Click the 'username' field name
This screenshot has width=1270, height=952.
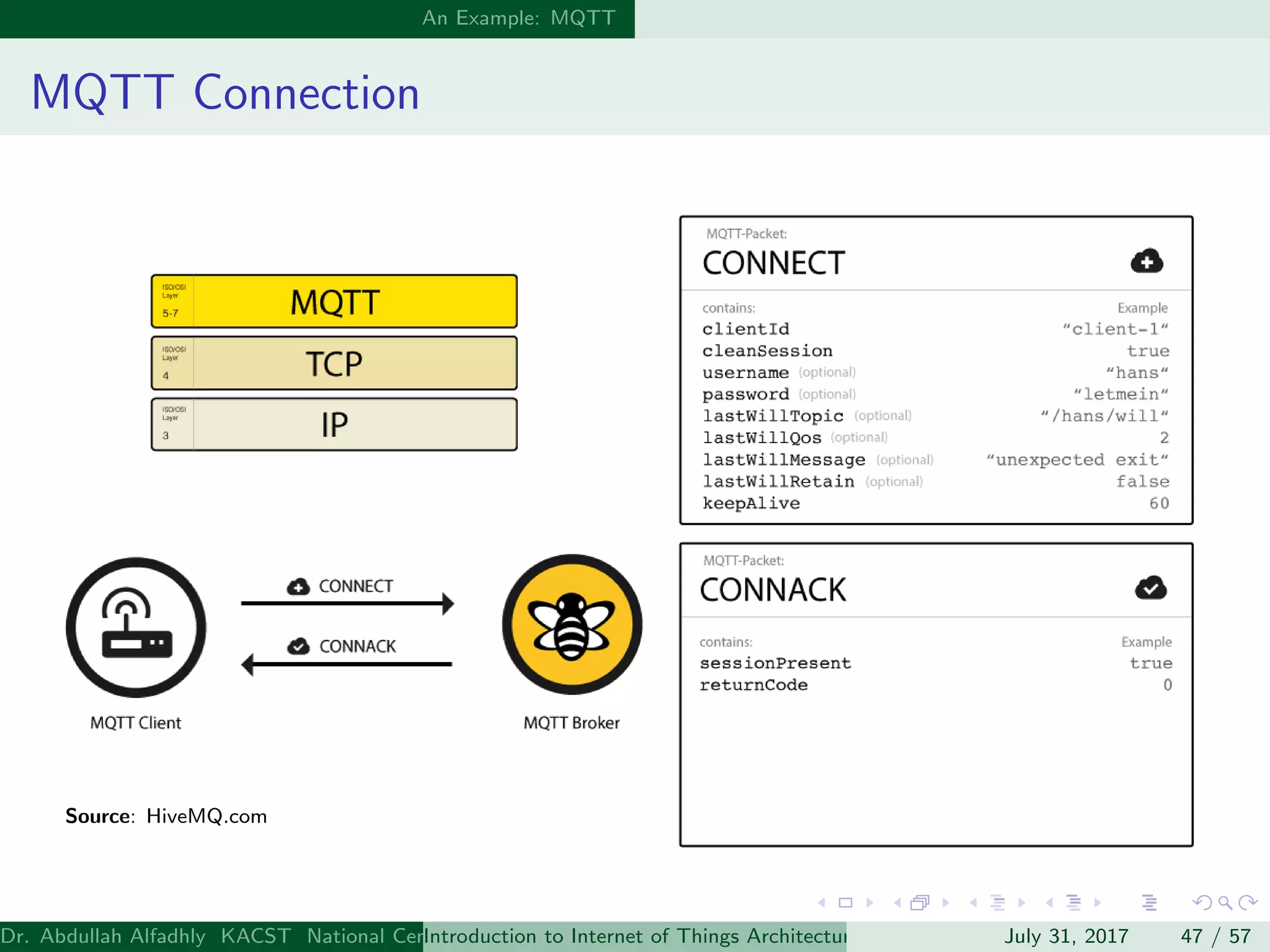coord(746,372)
